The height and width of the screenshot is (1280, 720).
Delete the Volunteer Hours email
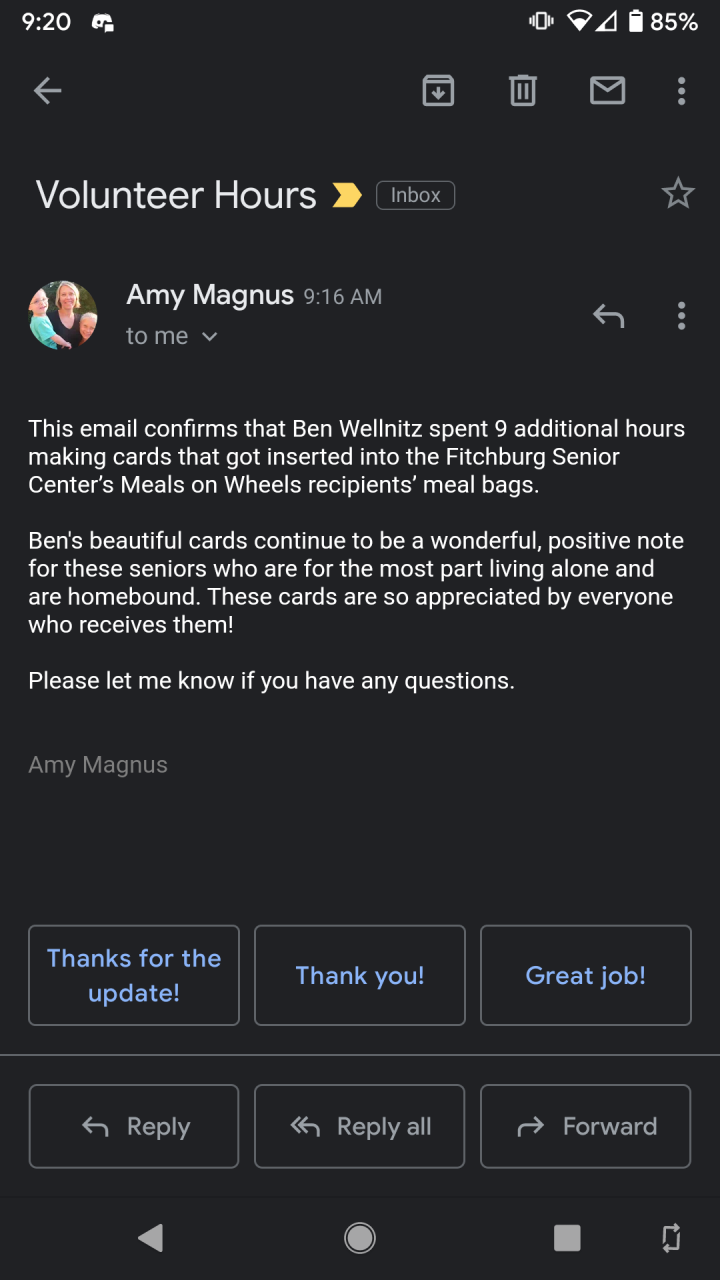click(x=522, y=91)
